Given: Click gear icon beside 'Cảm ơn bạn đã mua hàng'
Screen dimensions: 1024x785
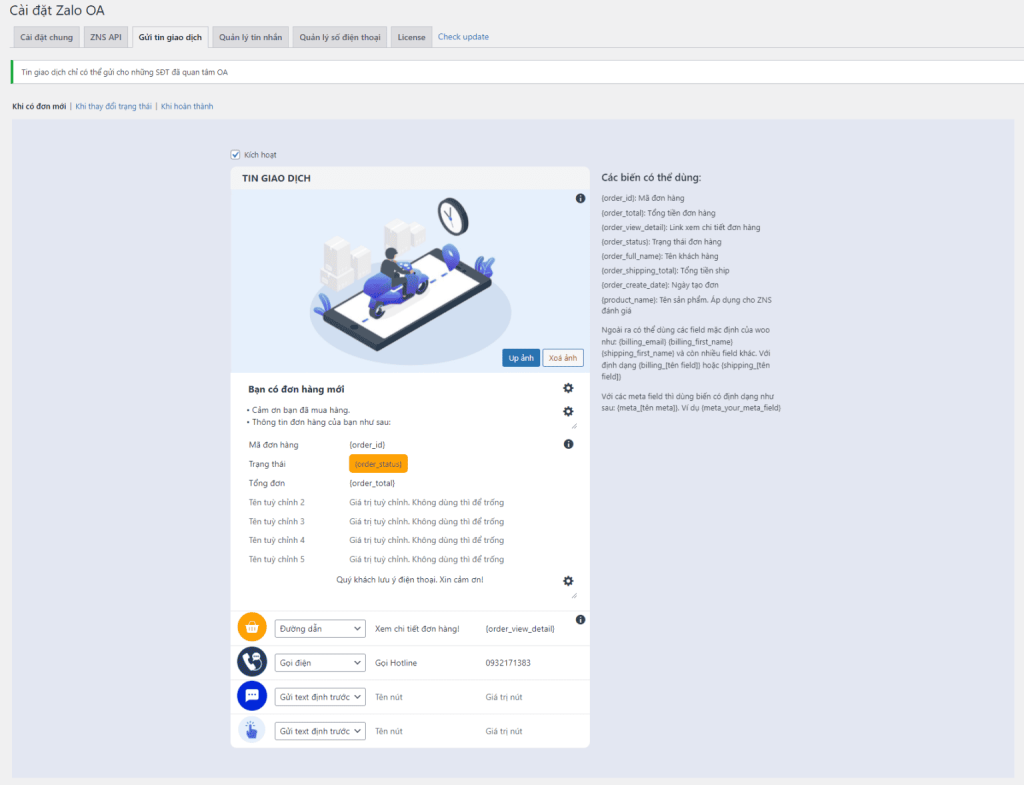Looking at the screenshot, I should coord(568,411).
